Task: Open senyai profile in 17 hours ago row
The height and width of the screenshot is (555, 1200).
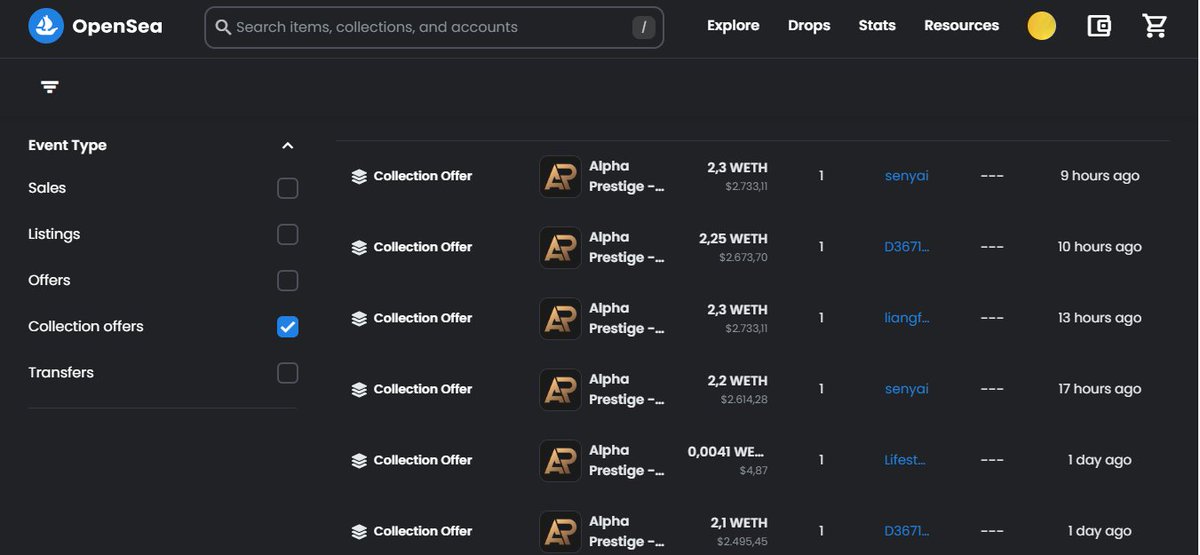Action: coord(906,389)
